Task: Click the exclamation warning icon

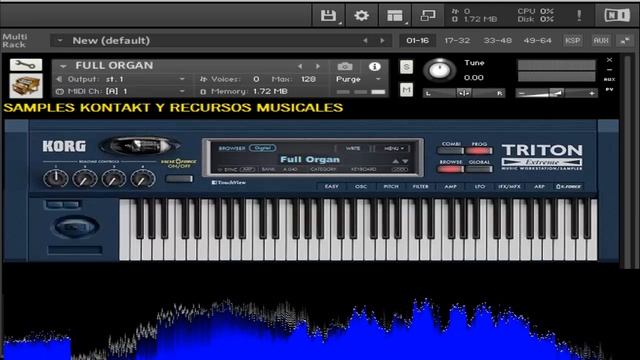Action: click(x=579, y=16)
